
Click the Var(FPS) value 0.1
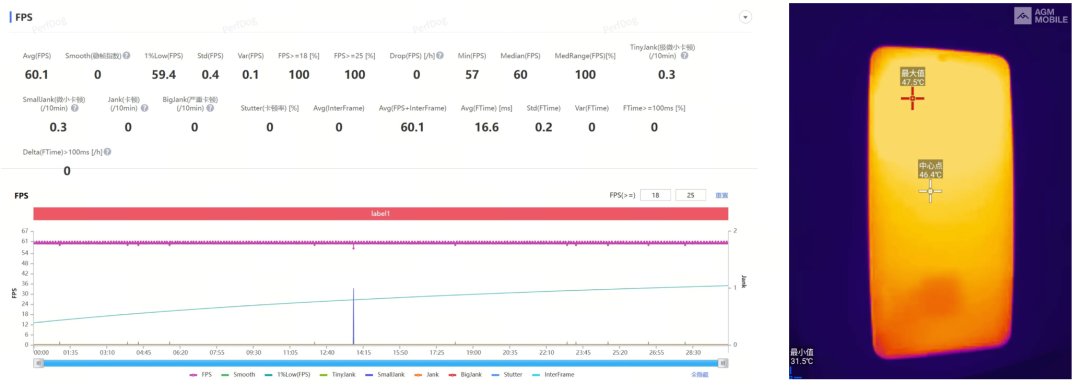point(251,74)
